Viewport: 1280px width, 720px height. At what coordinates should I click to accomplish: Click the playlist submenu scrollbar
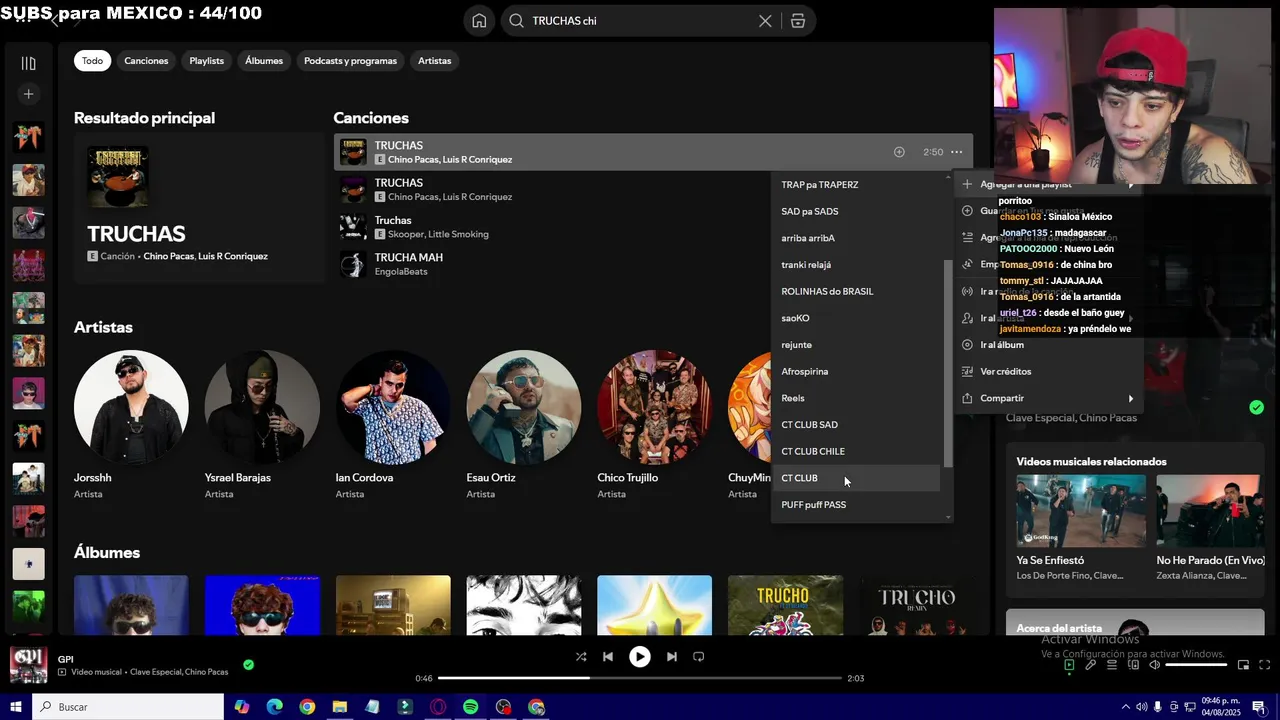(x=948, y=362)
